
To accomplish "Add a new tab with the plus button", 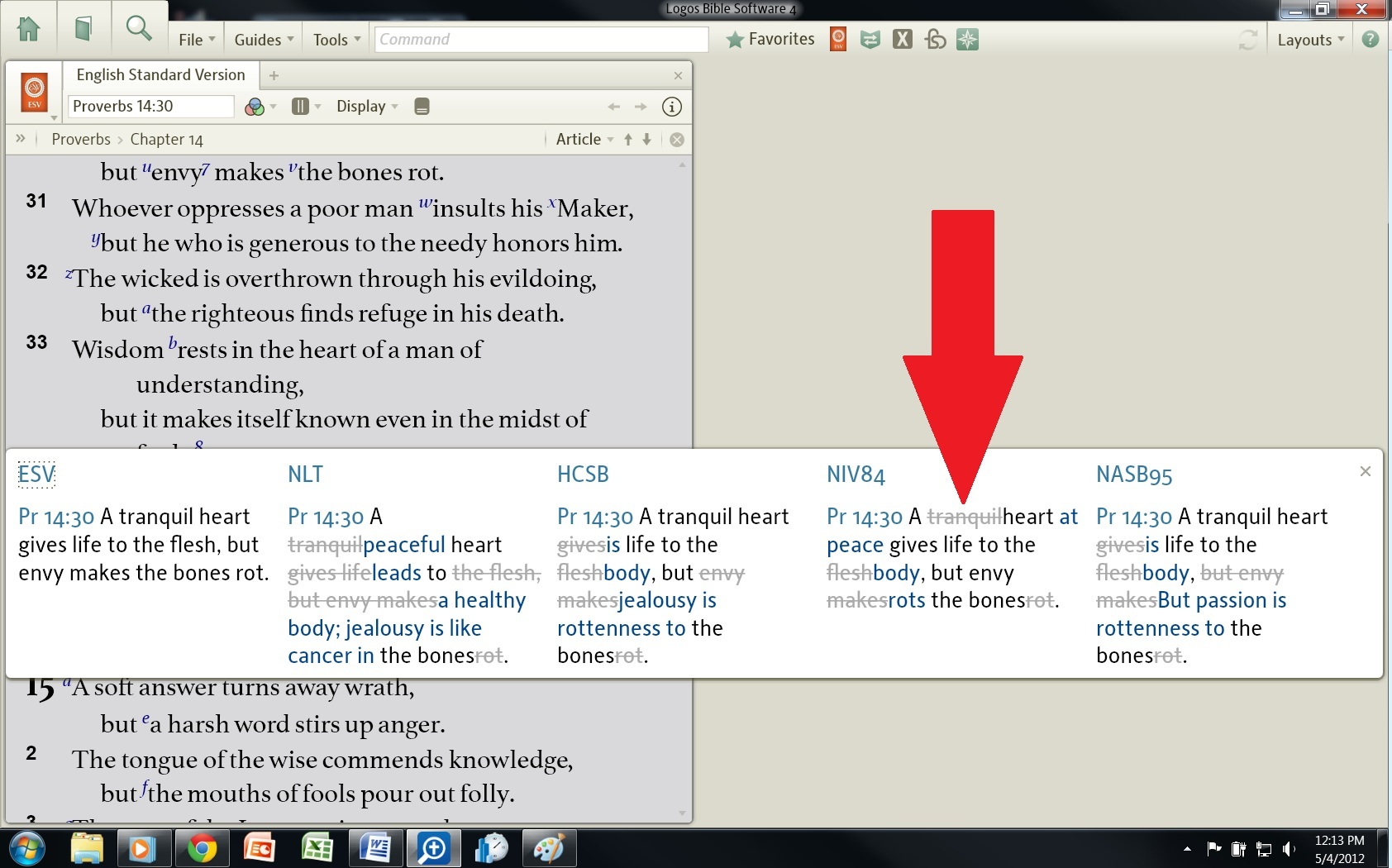I will coord(274,75).
